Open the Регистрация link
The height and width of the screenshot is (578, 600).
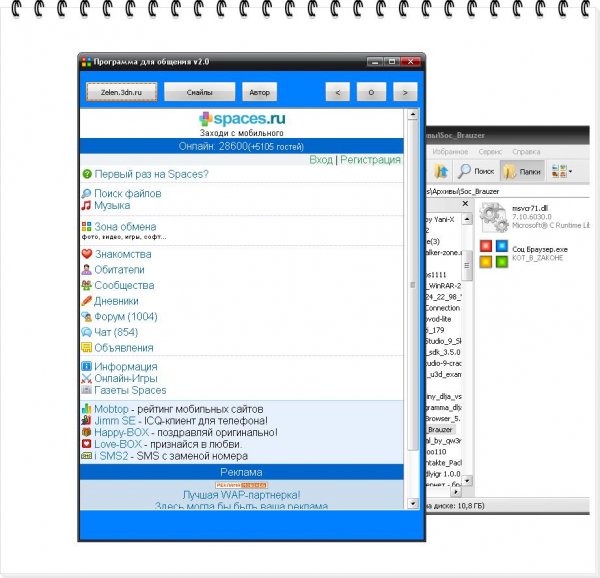click(x=370, y=160)
